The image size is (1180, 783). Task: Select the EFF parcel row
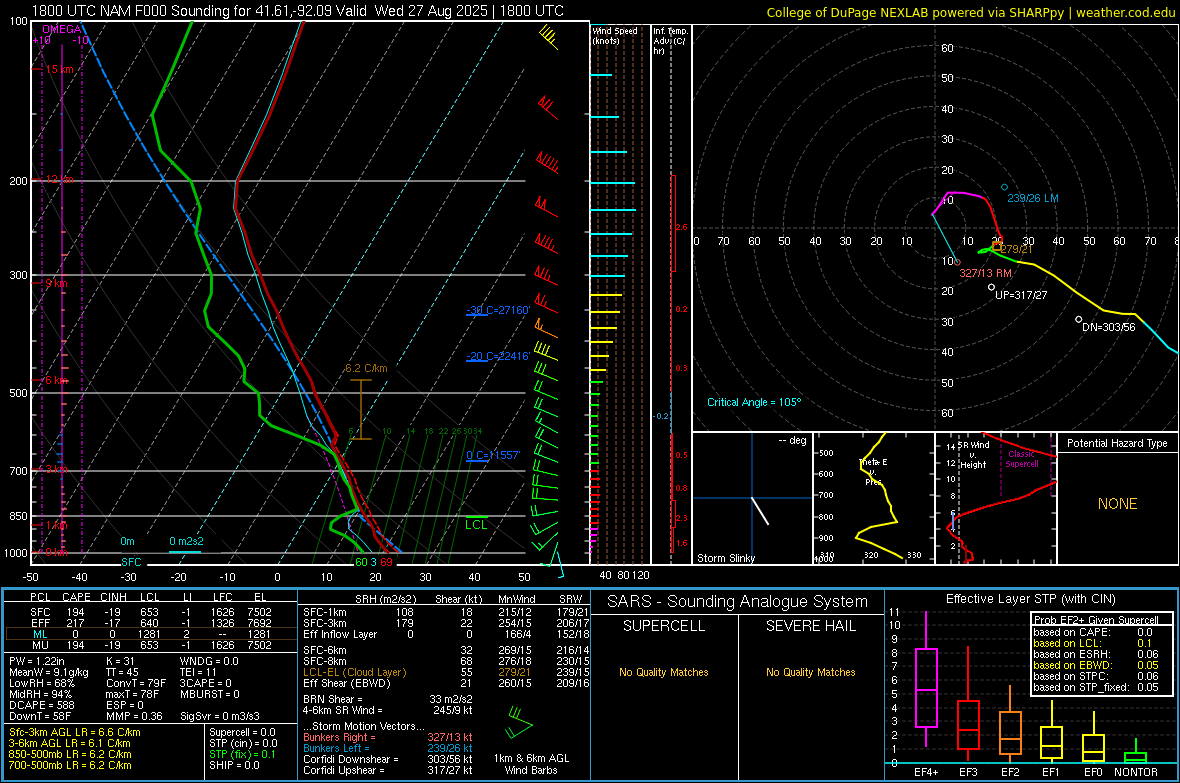(x=151, y=623)
